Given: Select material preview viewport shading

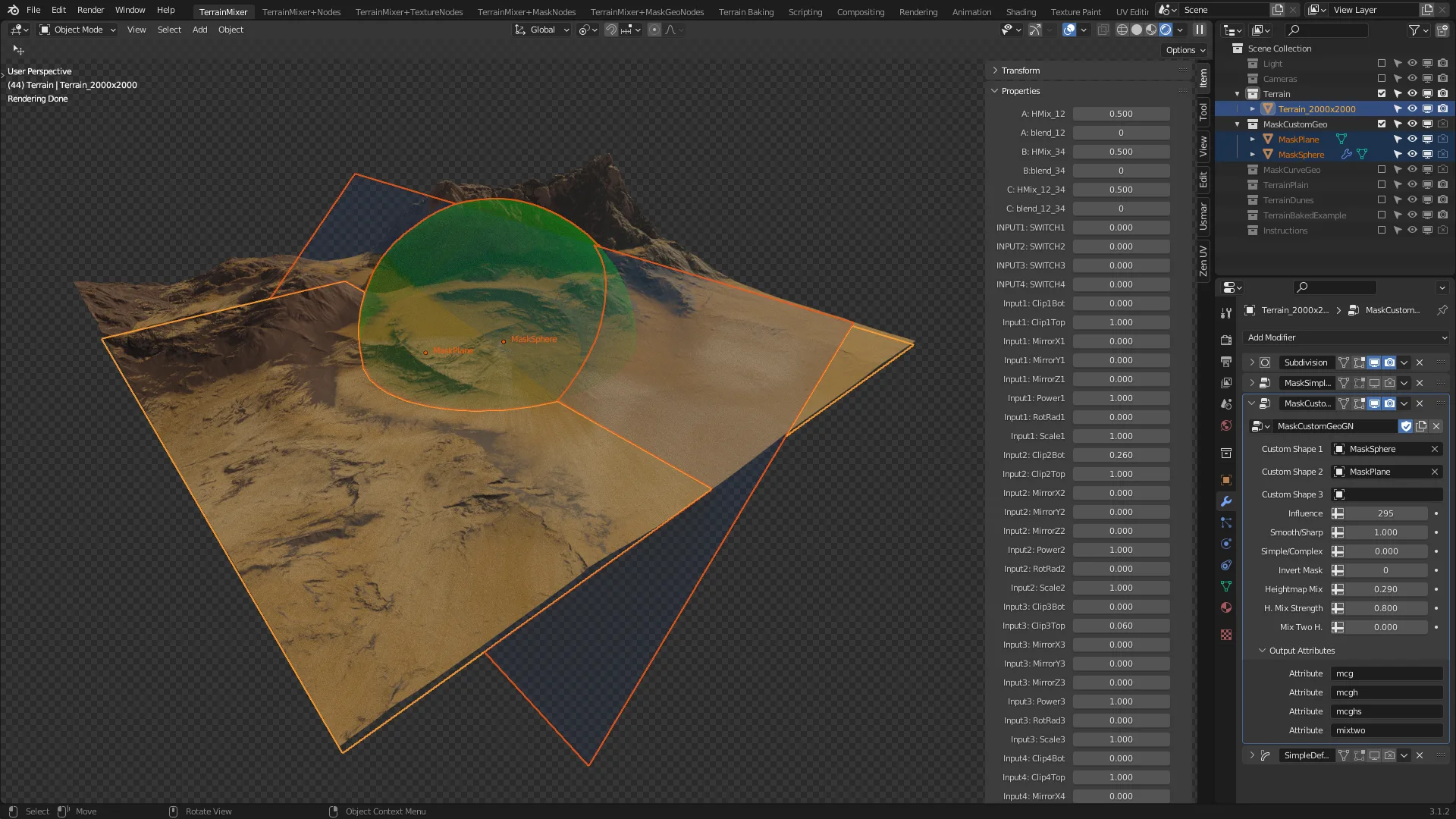Looking at the screenshot, I should [x=1151, y=30].
